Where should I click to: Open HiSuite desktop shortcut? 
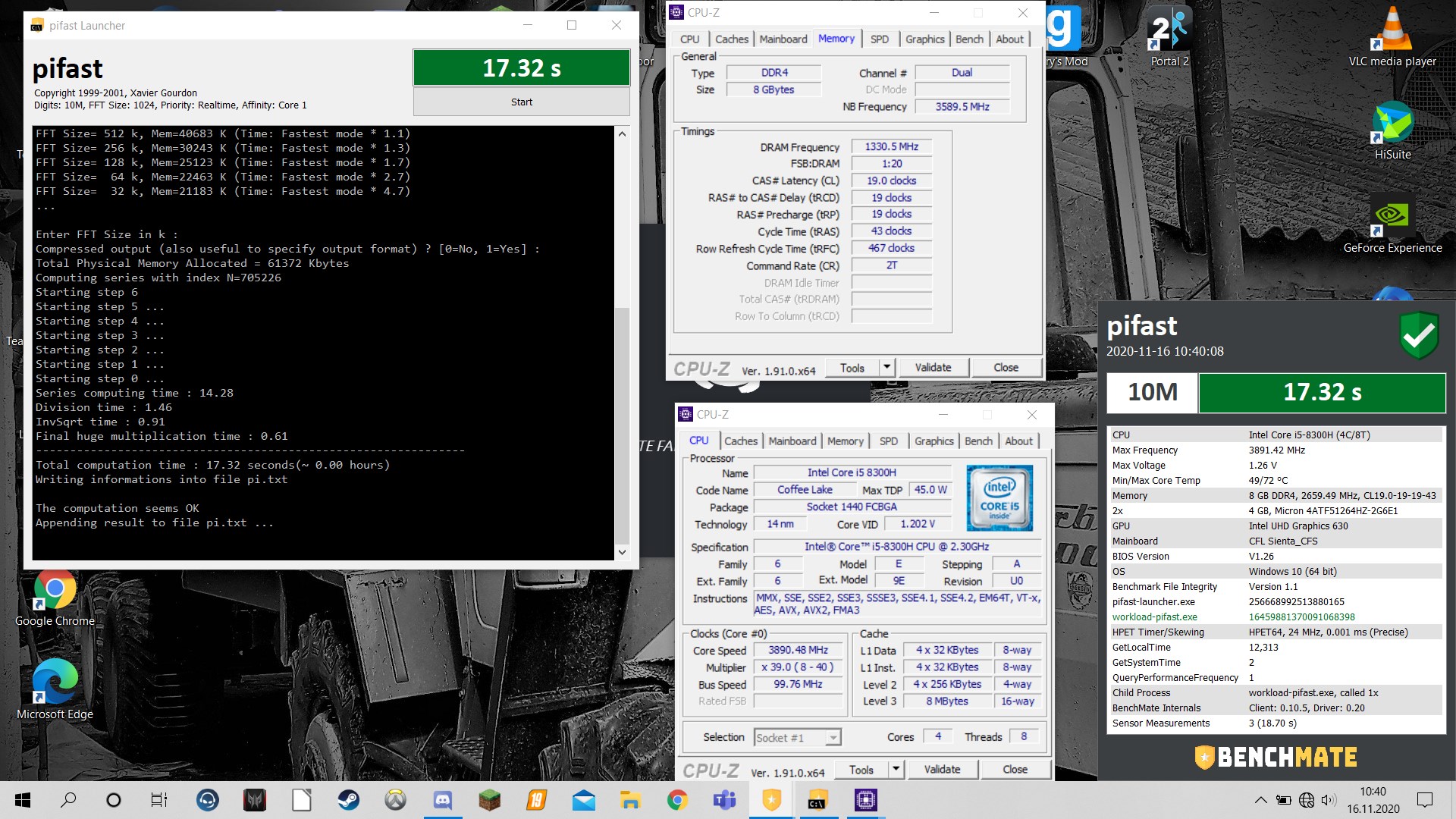[x=1392, y=130]
